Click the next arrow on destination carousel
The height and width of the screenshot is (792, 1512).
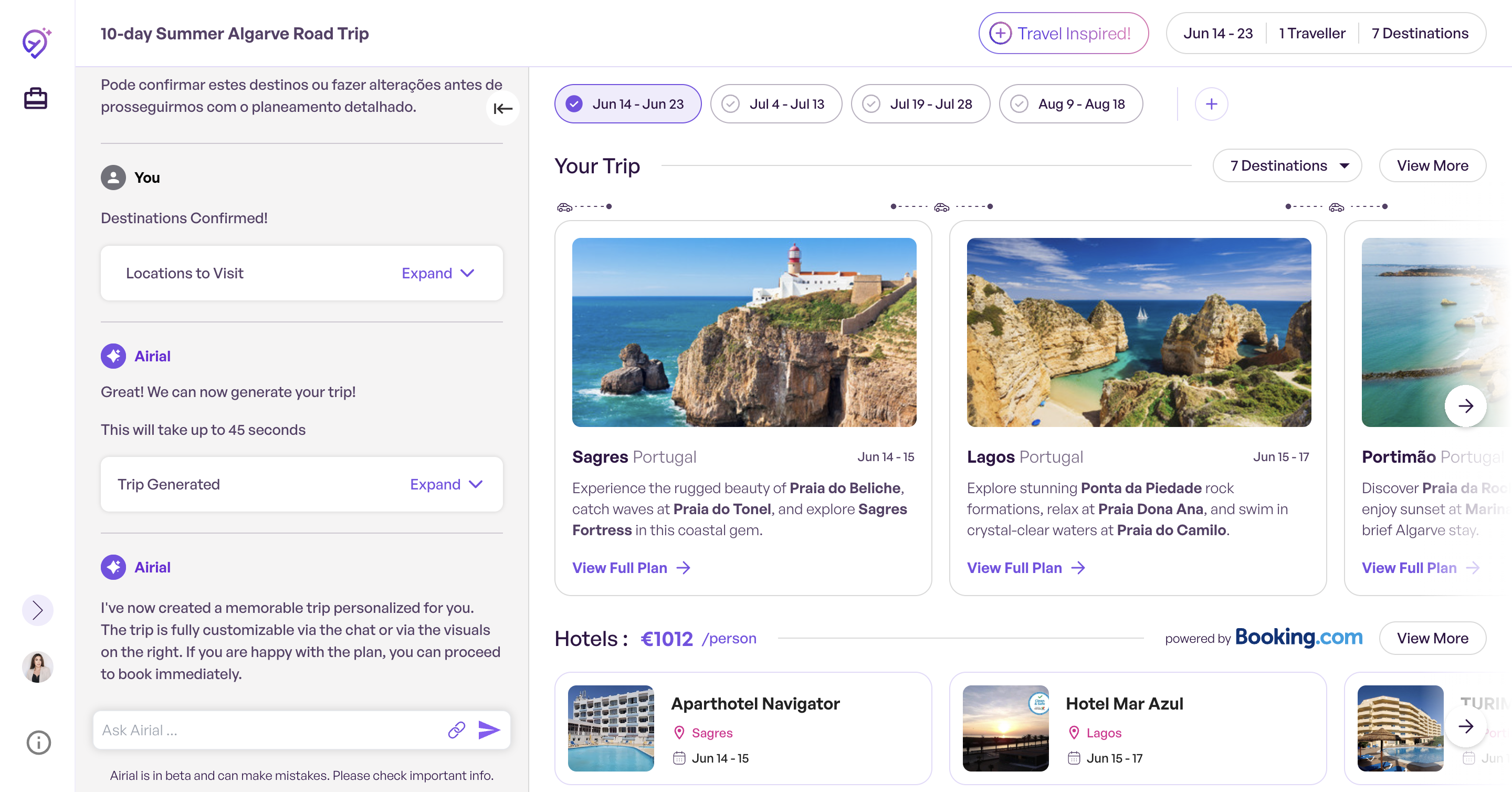pos(1466,405)
